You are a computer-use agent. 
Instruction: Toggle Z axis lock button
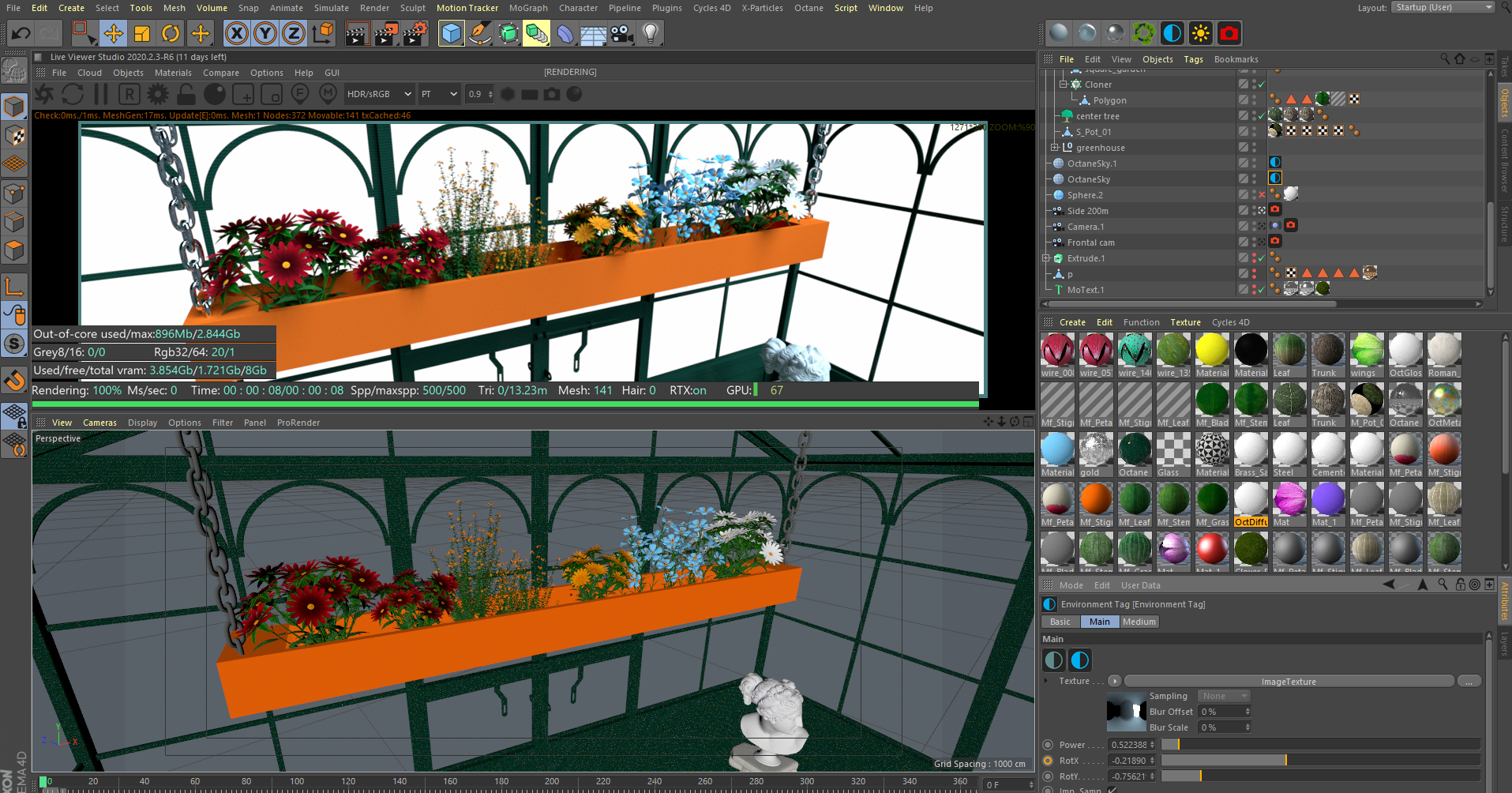click(294, 33)
